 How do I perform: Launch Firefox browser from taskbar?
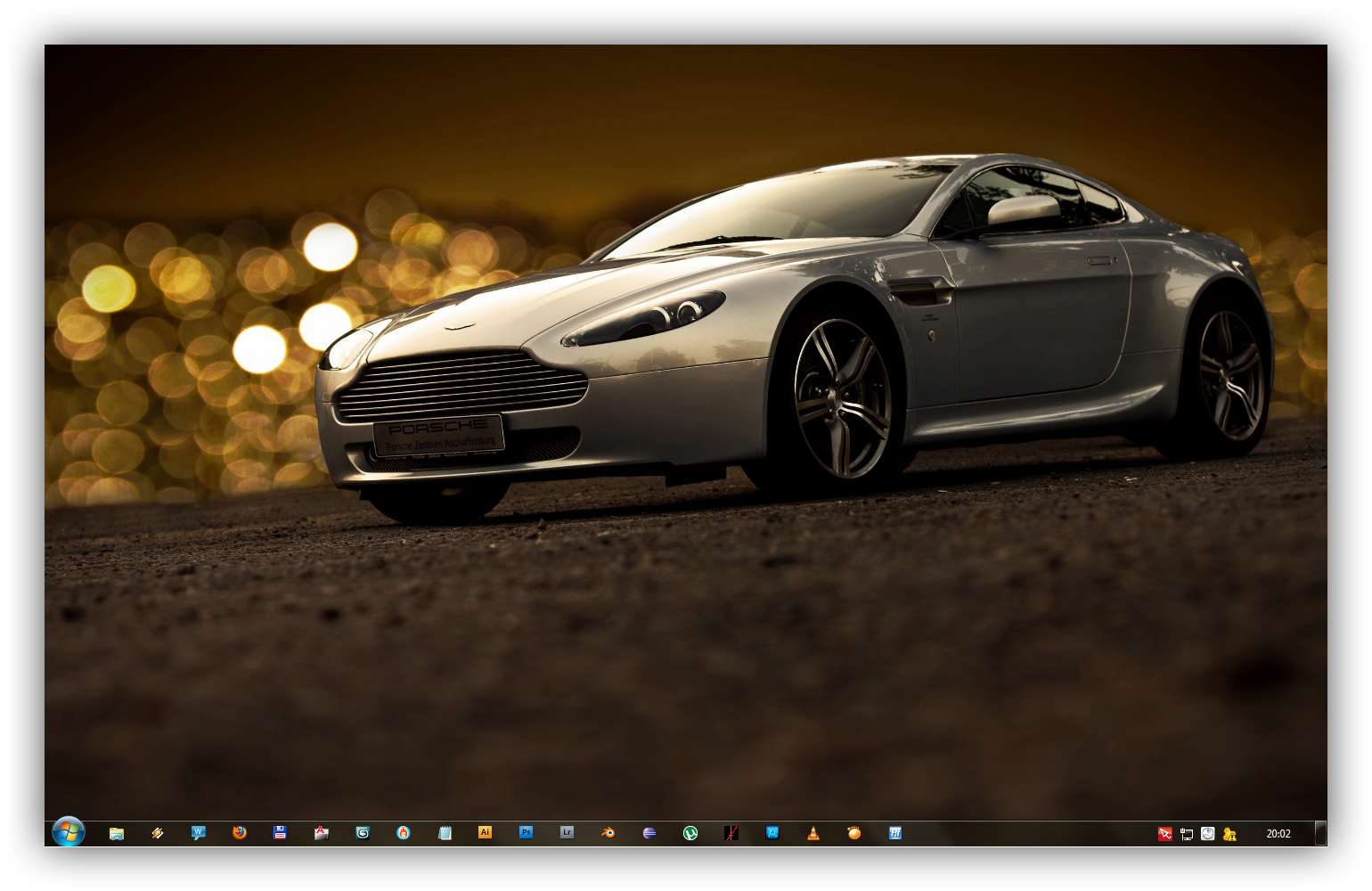240,833
